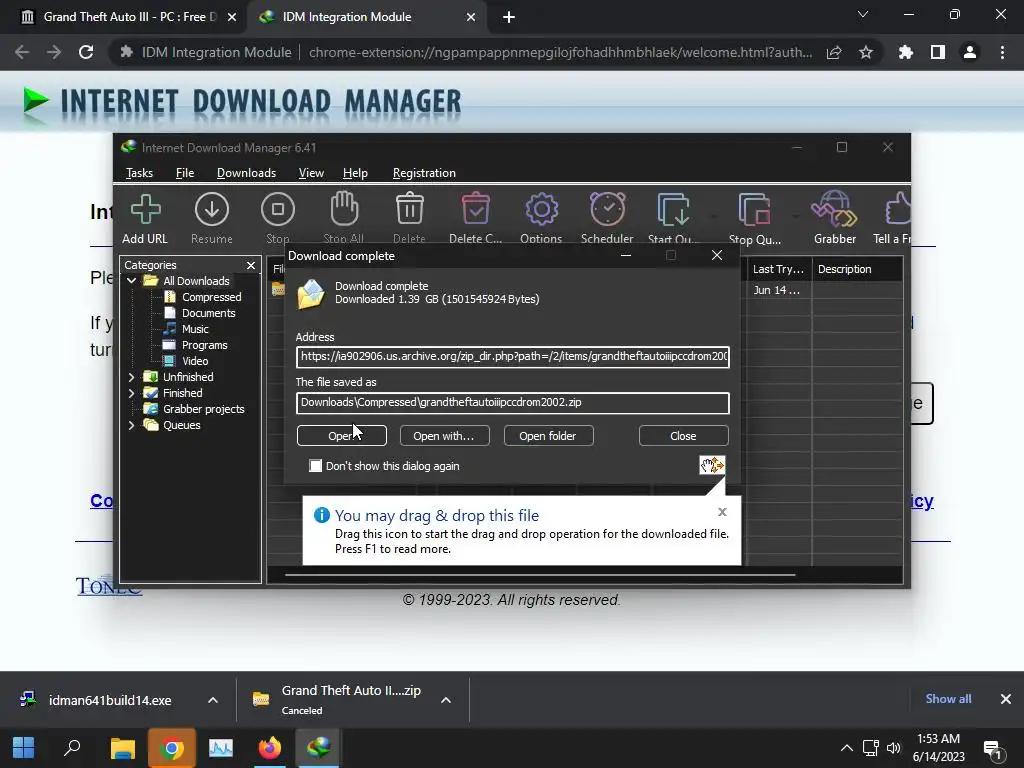
Task: Open IDM Options gear icon
Action: point(541,210)
